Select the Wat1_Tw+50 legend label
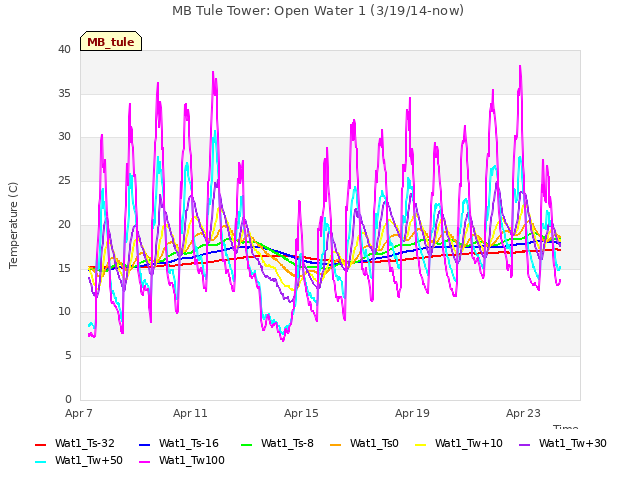This screenshot has width=640, height=480. (89, 461)
